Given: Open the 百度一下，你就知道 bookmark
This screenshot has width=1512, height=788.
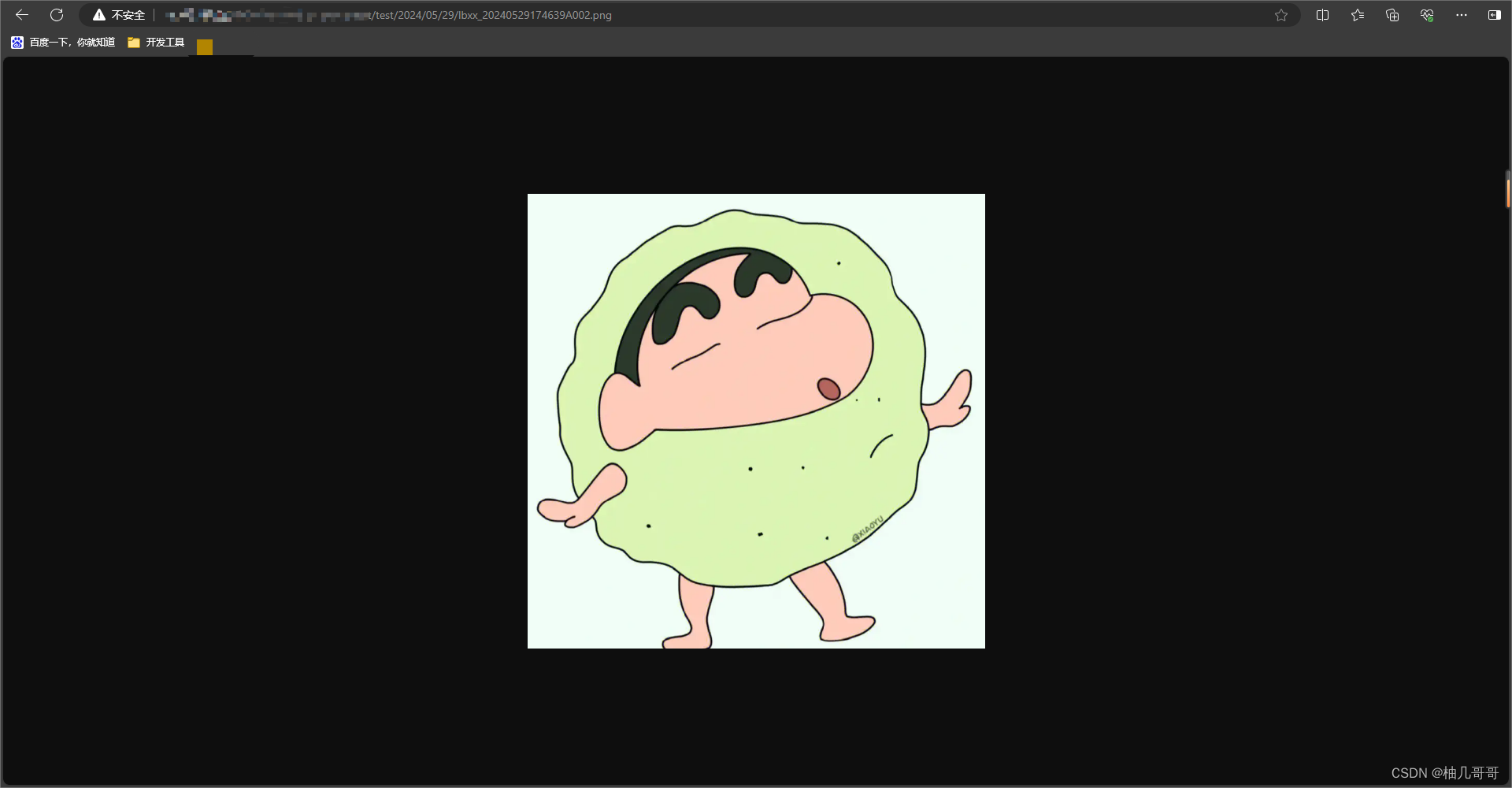Looking at the screenshot, I should point(63,43).
